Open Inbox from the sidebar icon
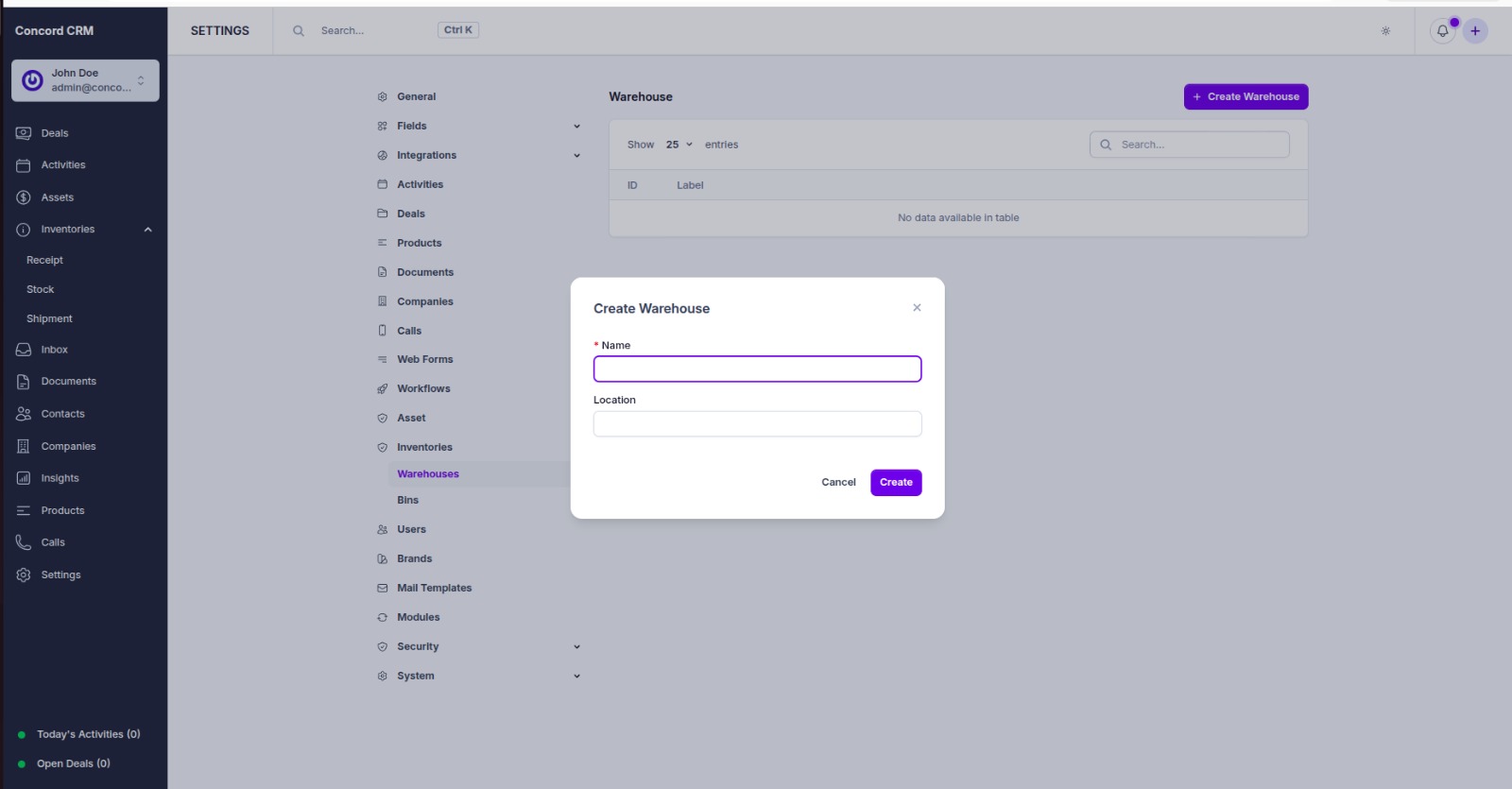1512x789 pixels. [24, 350]
